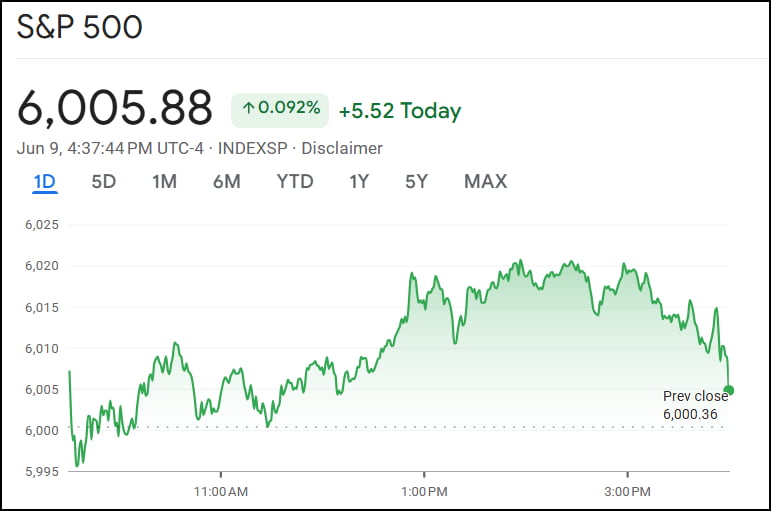This screenshot has width=771, height=511.
Task: Click the S&P 500 heading
Action: pyautogui.click(x=80, y=27)
